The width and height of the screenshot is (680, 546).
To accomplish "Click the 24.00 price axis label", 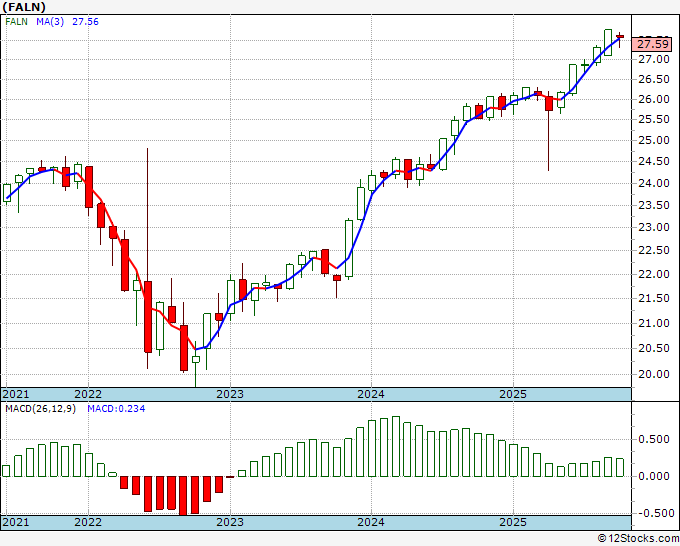I will click(654, 183).
